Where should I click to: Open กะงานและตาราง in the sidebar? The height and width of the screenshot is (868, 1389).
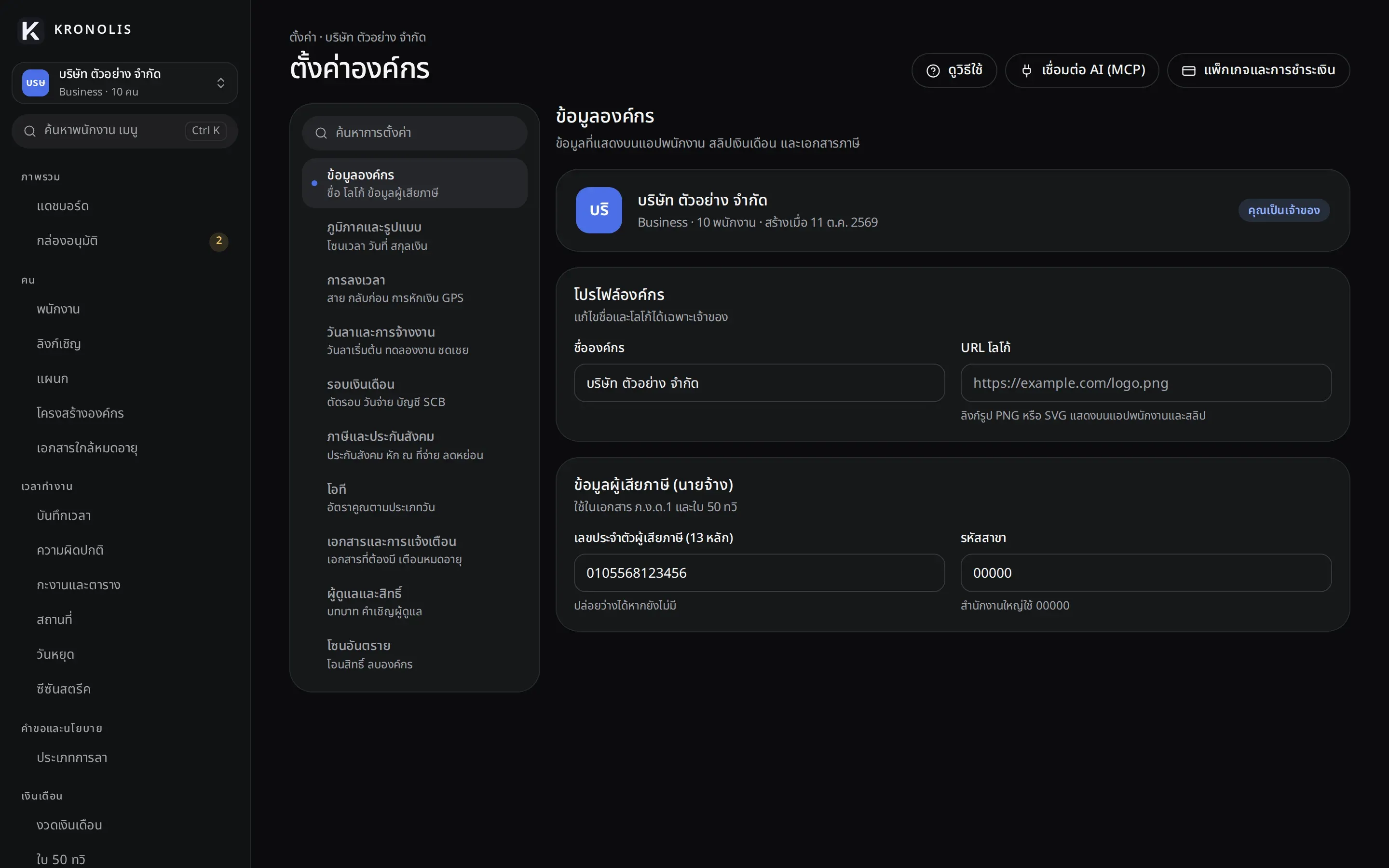(124, 585)
